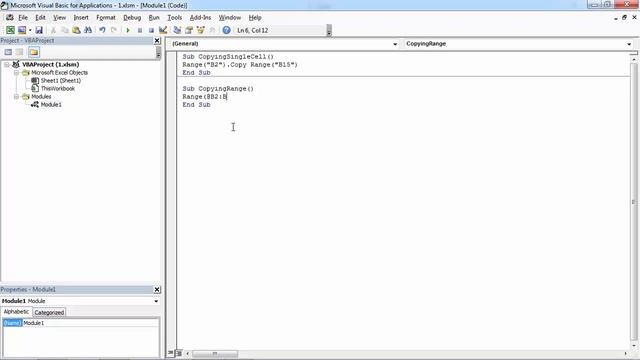This screenshot has height=360, width=640.
Task: Switch to Microsoft Excel view icon
Action: point(10,30)
